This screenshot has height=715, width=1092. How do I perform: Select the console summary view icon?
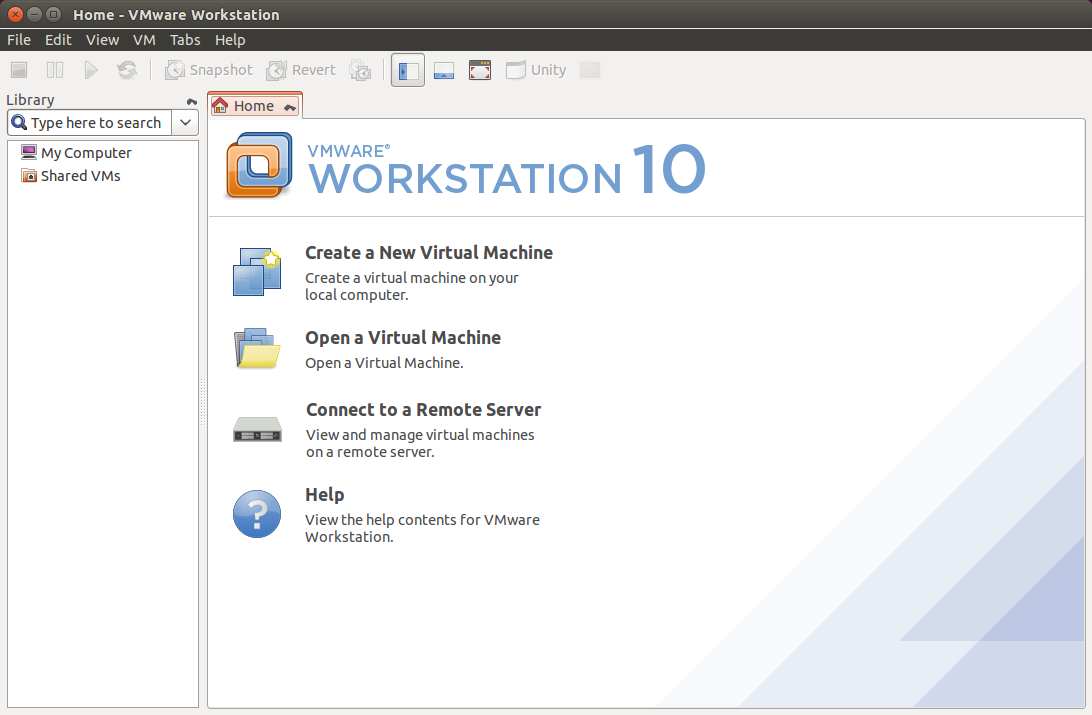(443, 69)
